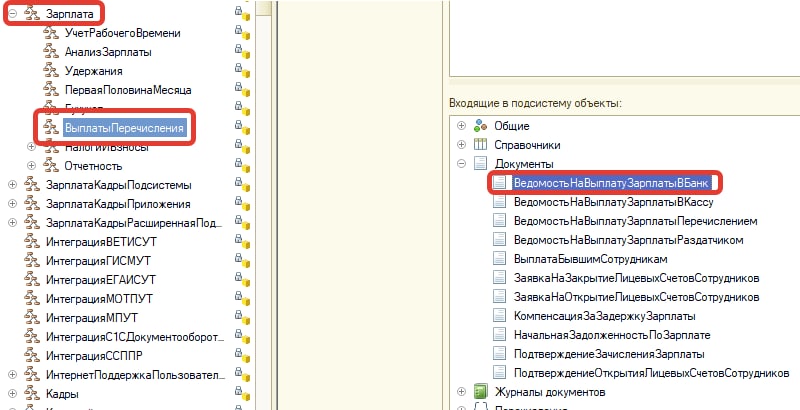Click subsystem icon of АнализЗарплаты
800x410 pixels.
tap(51, 52)
